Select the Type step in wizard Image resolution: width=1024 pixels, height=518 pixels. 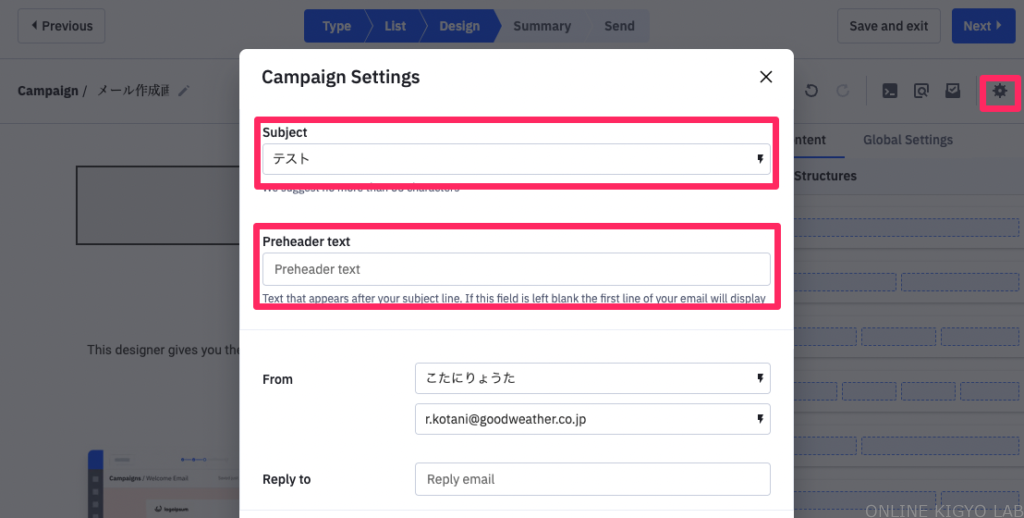336,26
